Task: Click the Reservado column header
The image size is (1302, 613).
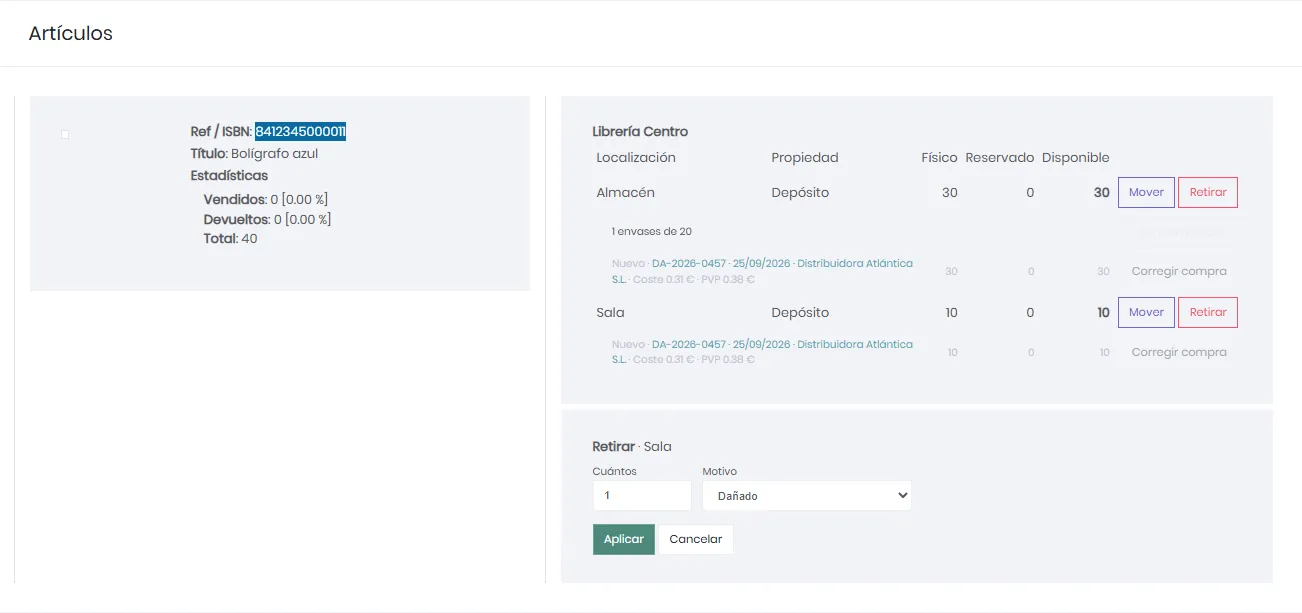Action: (x=1000, y=157)
